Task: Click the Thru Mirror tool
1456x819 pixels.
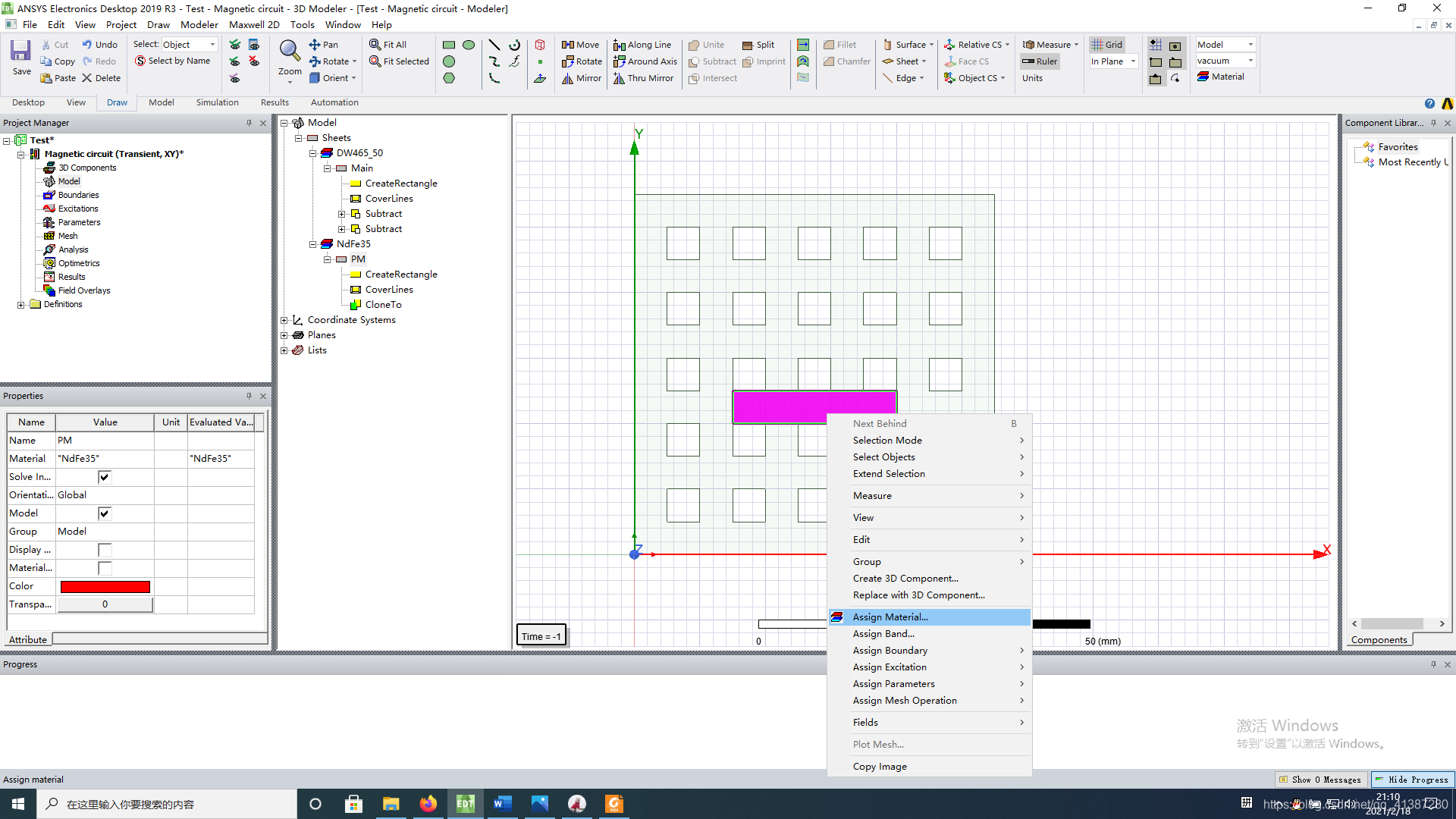Action: pos(643,78)
